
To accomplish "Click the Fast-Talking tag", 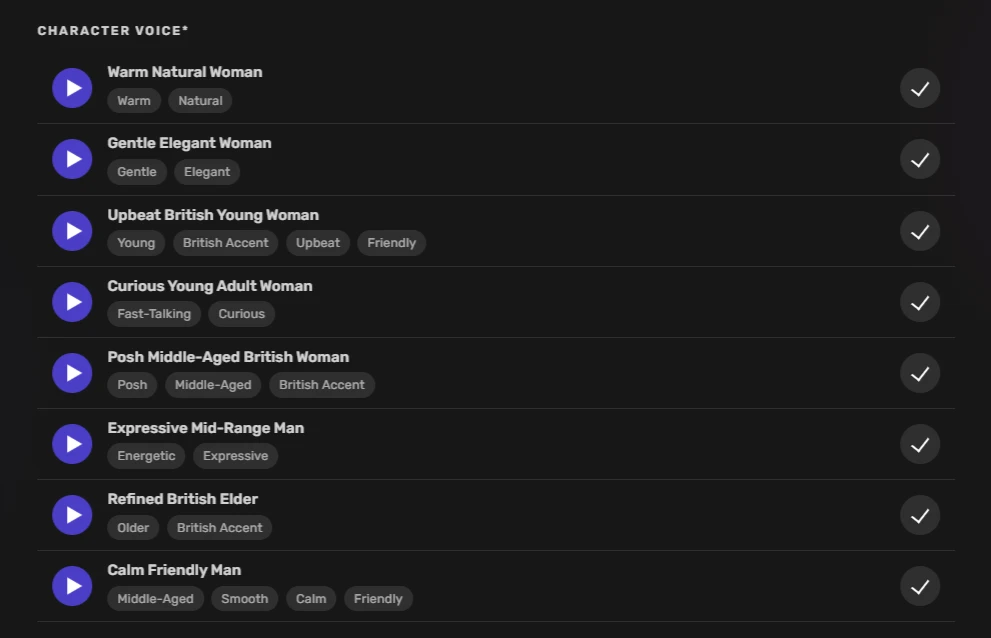I will click(154, 314).
